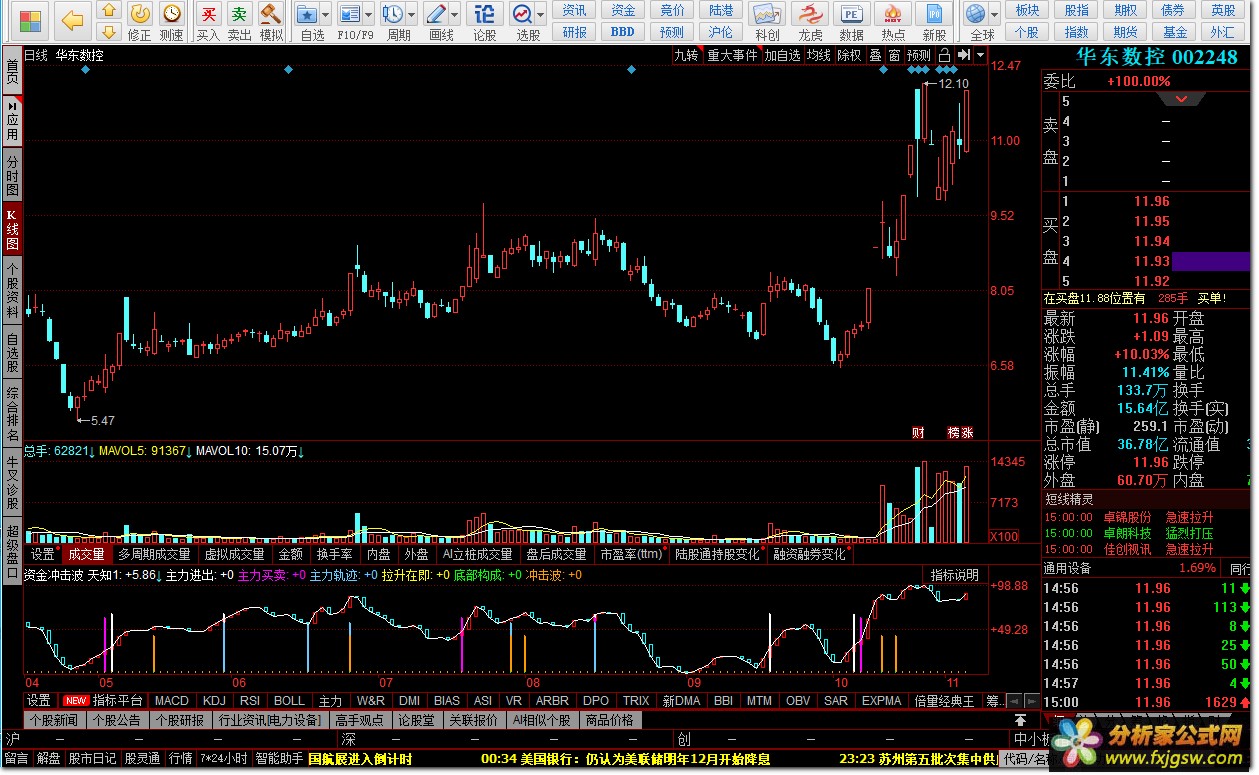The image size is (1259, 775).
Task: Go back with the yellow left arrow
Action: [71, 20]
